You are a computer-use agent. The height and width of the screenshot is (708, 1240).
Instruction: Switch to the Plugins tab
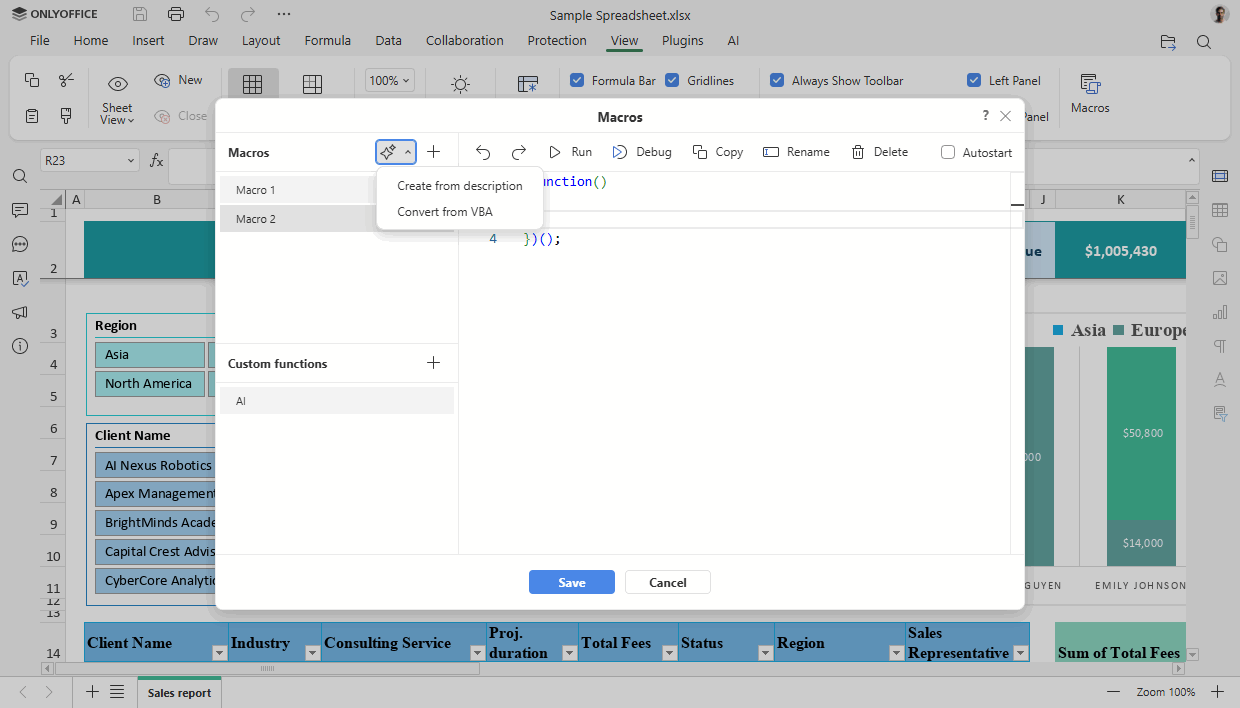(x=682, y=40)
